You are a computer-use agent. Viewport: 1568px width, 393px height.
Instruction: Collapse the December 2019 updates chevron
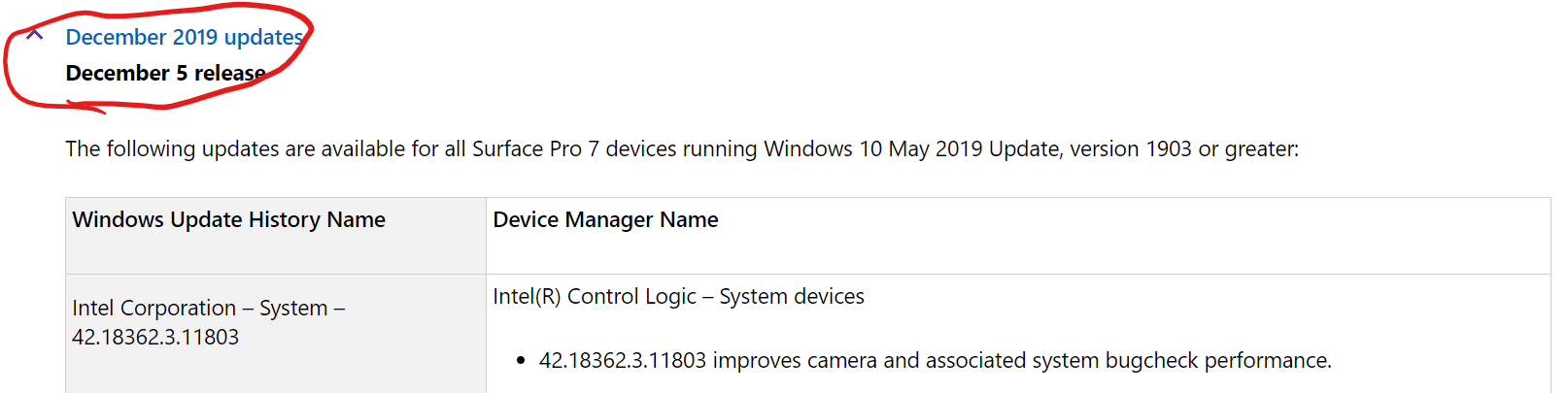pos(35,35)
